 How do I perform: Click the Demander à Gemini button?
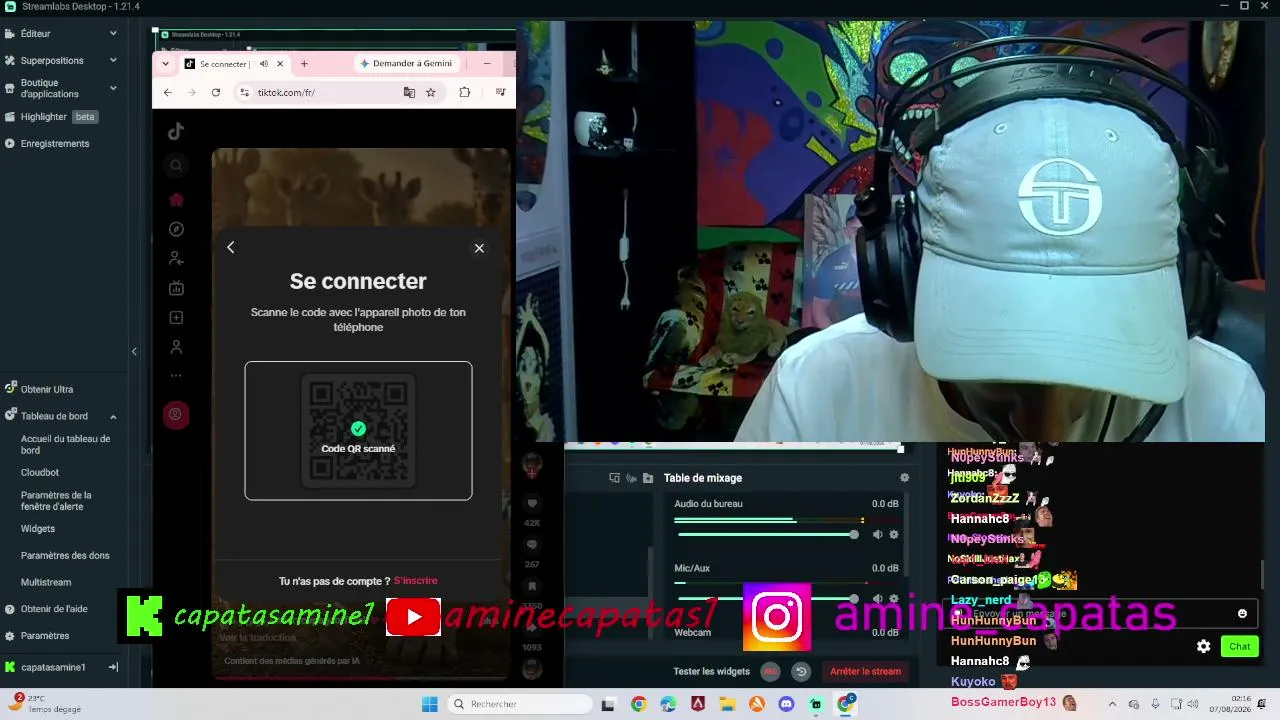coord(406,63)
